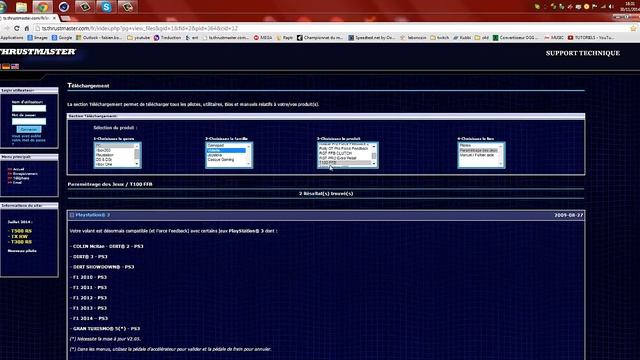The image size is (640, 360).
Task: Open the youtube bookmark folder
Action: point(139,38)
